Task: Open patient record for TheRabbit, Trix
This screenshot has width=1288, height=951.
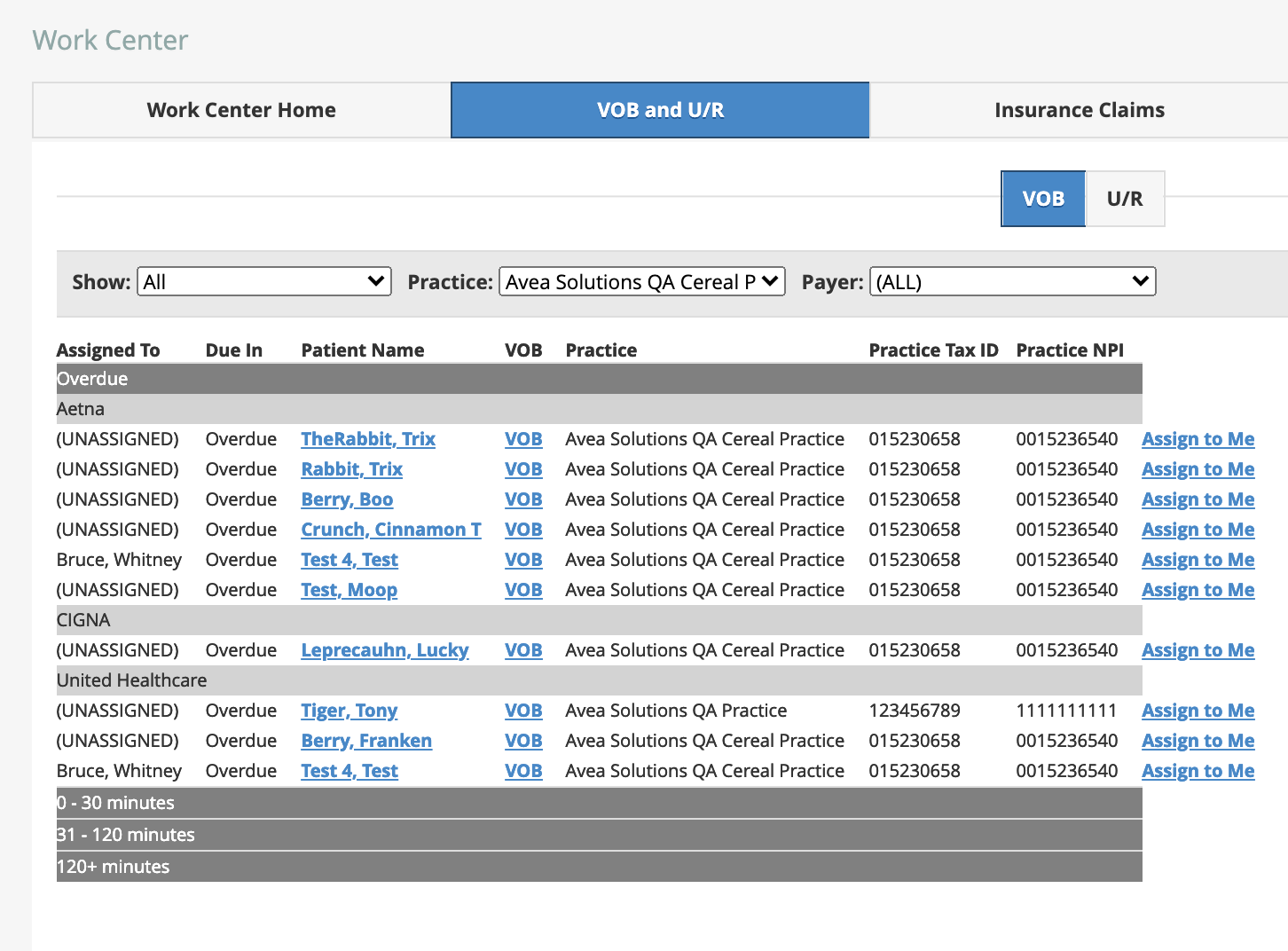Action: 367,438
